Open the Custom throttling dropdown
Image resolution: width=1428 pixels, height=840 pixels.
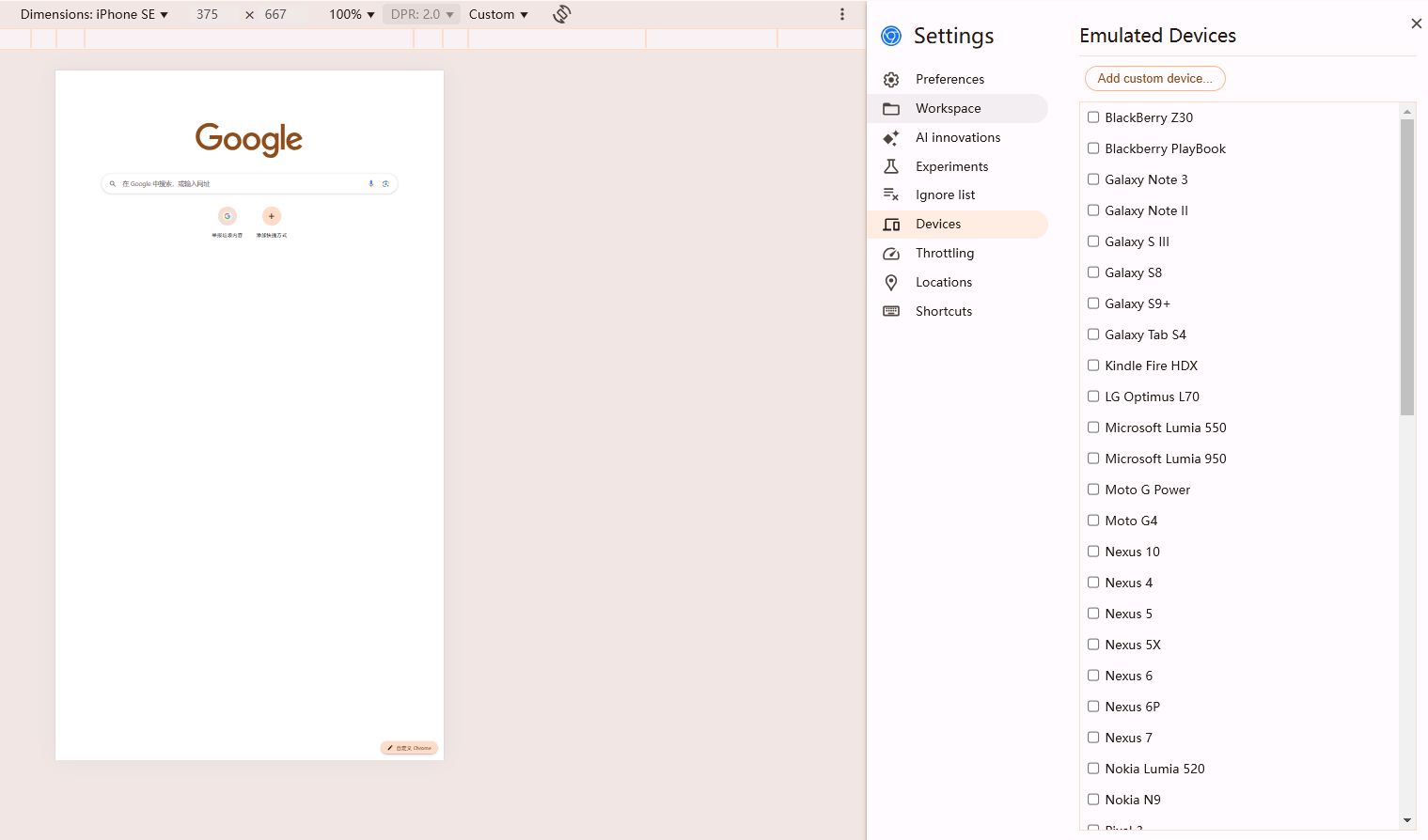[498, 14]
